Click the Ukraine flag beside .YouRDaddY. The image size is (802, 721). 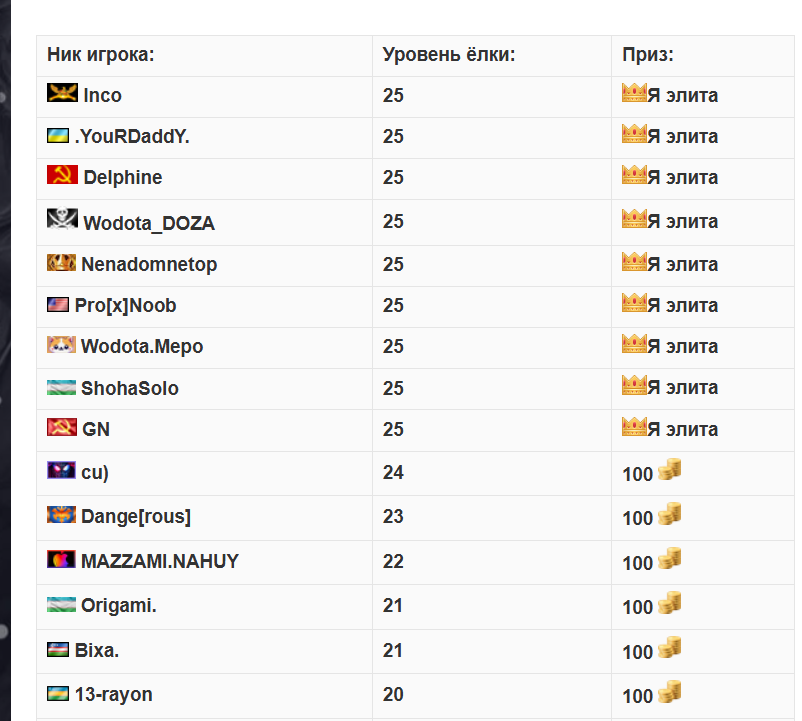(58, 136)
